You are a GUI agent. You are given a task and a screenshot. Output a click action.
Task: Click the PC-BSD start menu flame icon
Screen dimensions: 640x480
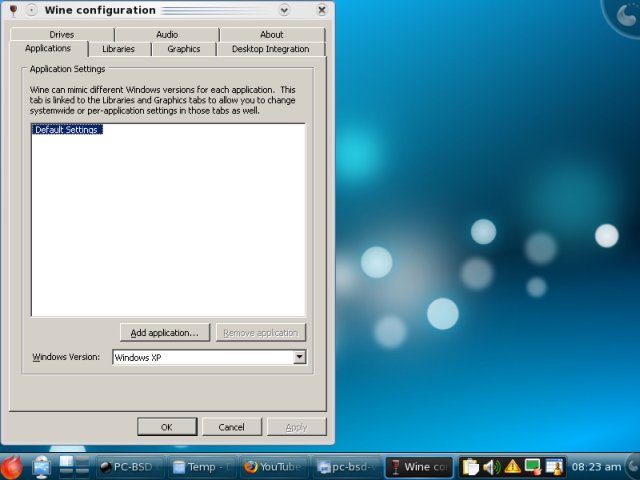click(11, 466)
